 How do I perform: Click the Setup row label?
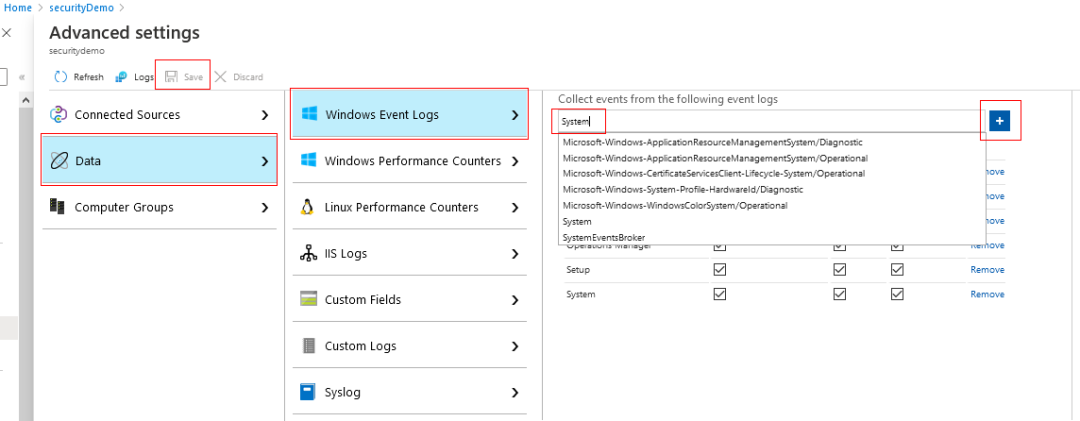578,269
